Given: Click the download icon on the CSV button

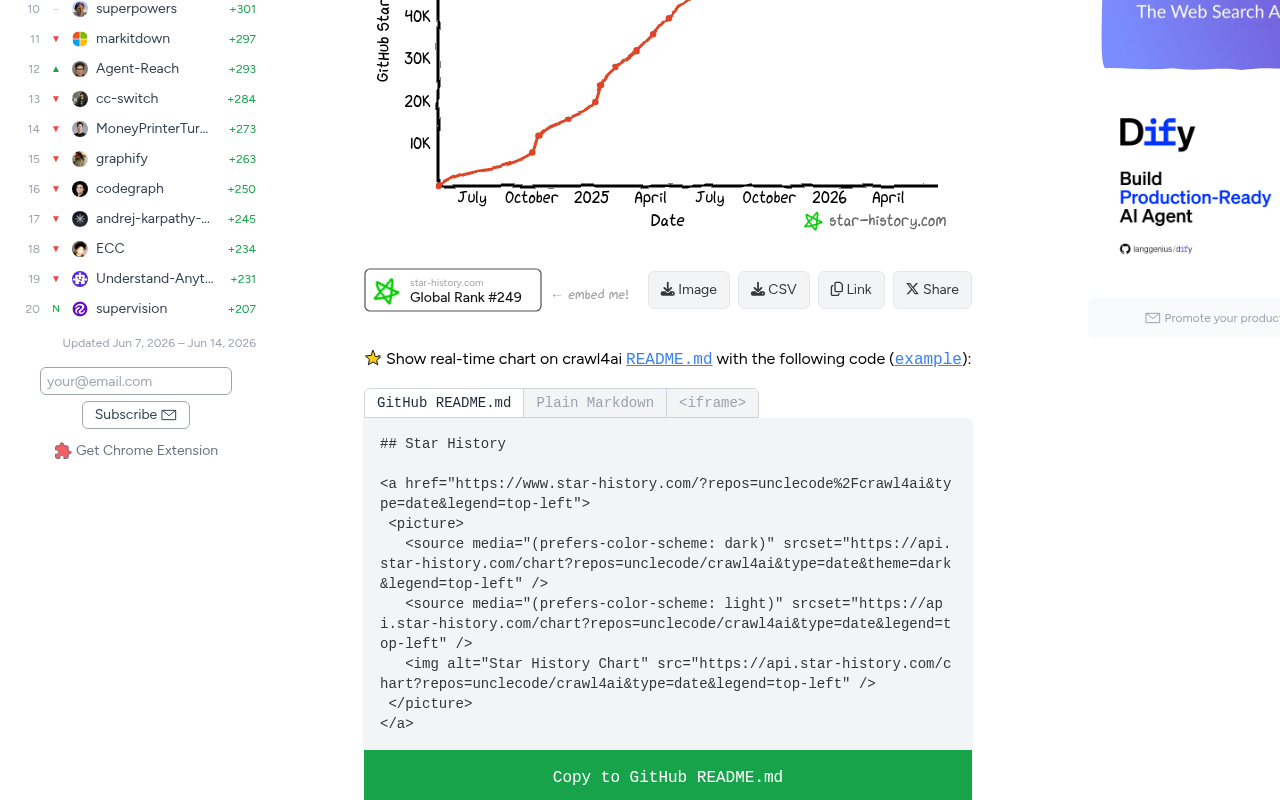Looking at the screenshot, I should point(757,289).
